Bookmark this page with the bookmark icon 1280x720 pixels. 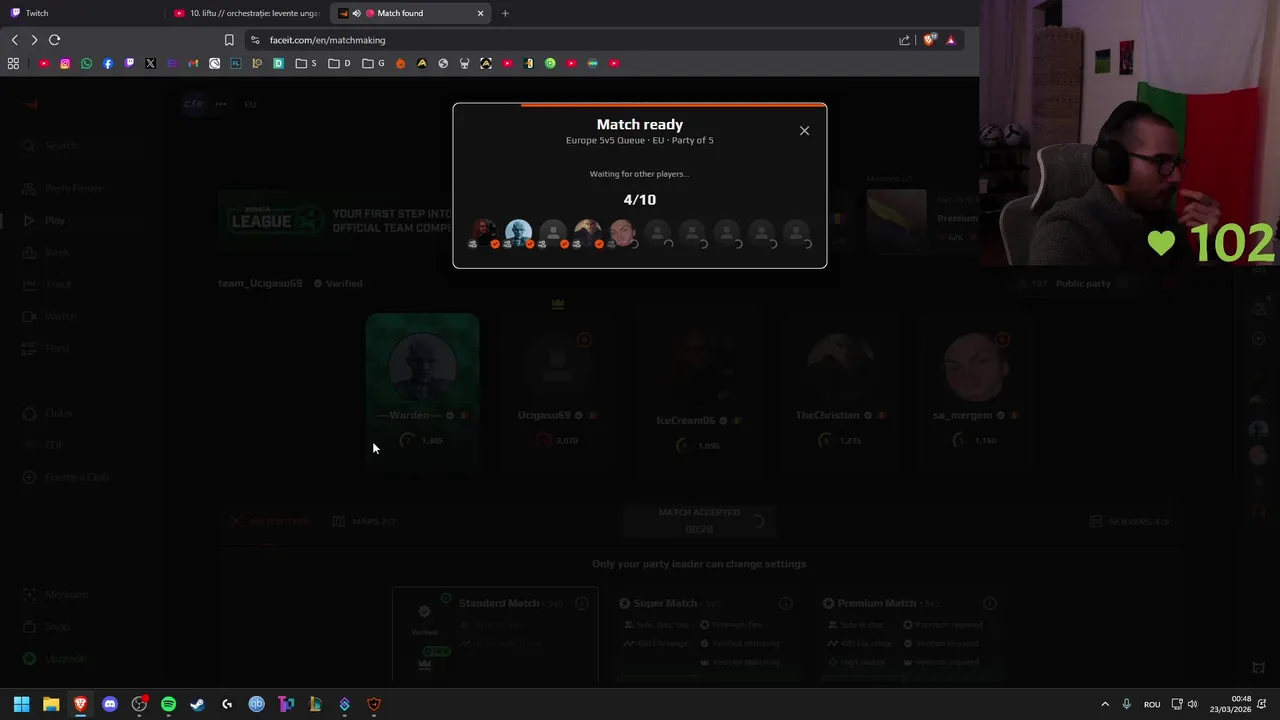pos(229,40)
